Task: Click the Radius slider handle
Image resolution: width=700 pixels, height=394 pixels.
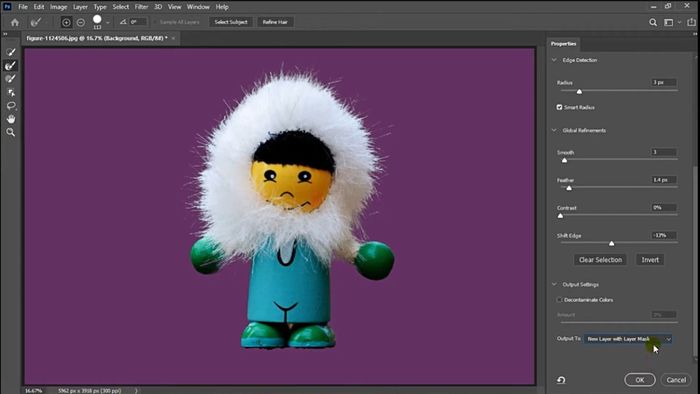Action: (x=579, y=91)
